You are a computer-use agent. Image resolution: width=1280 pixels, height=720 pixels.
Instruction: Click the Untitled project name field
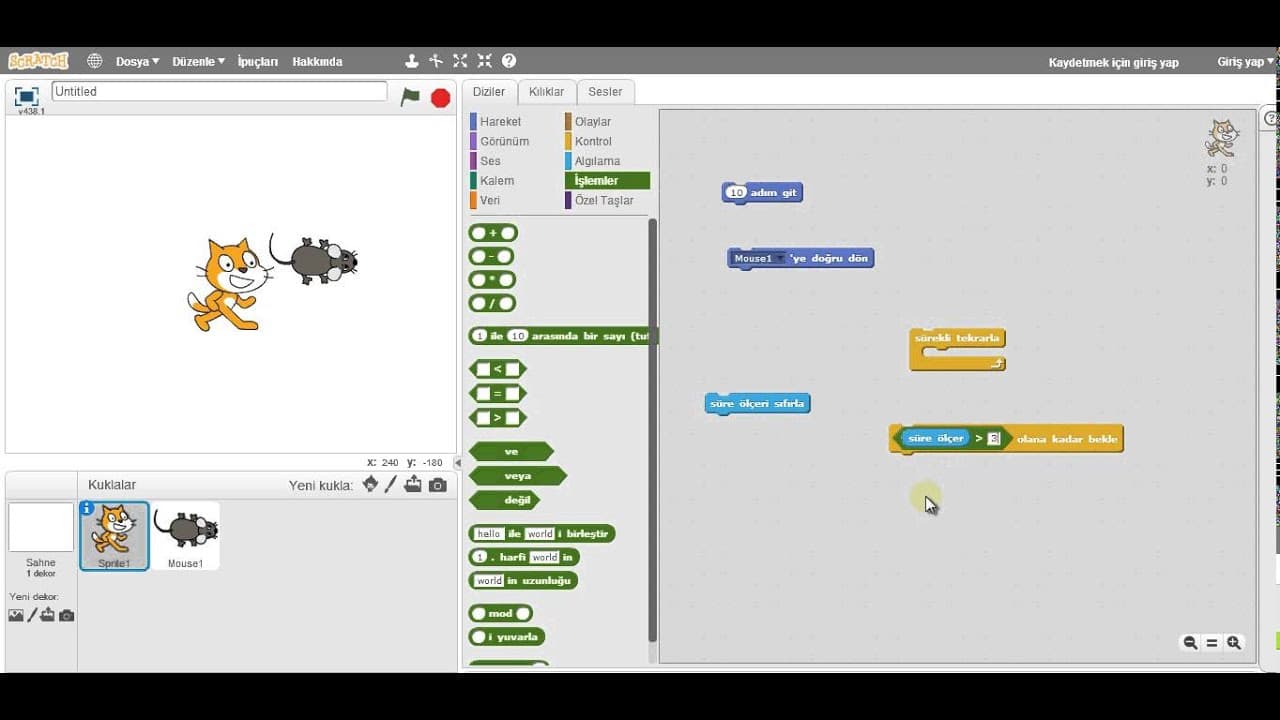219,91
